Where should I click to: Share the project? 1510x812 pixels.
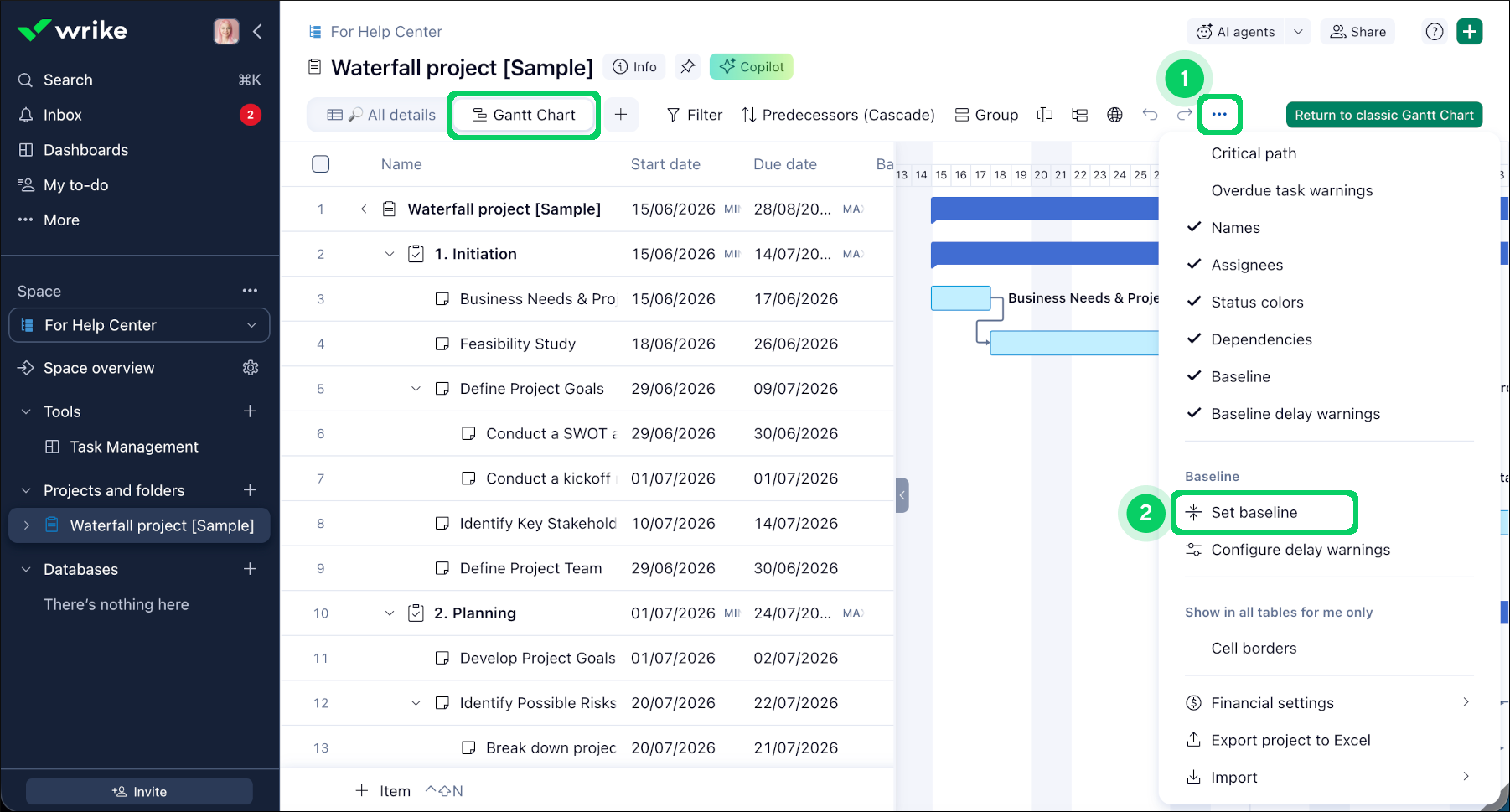click(1358, 32)
